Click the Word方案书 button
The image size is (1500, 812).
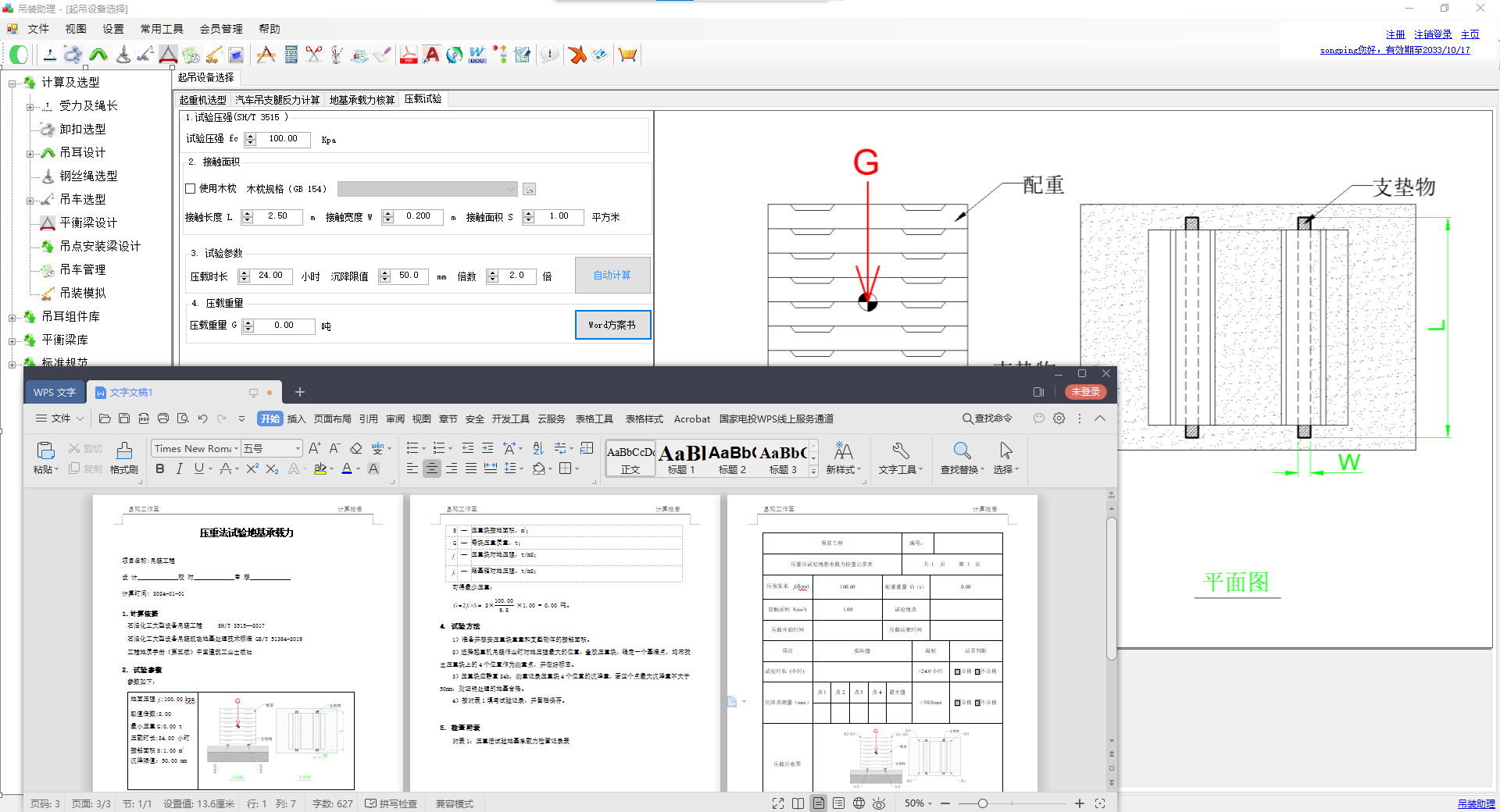(612, 325)
